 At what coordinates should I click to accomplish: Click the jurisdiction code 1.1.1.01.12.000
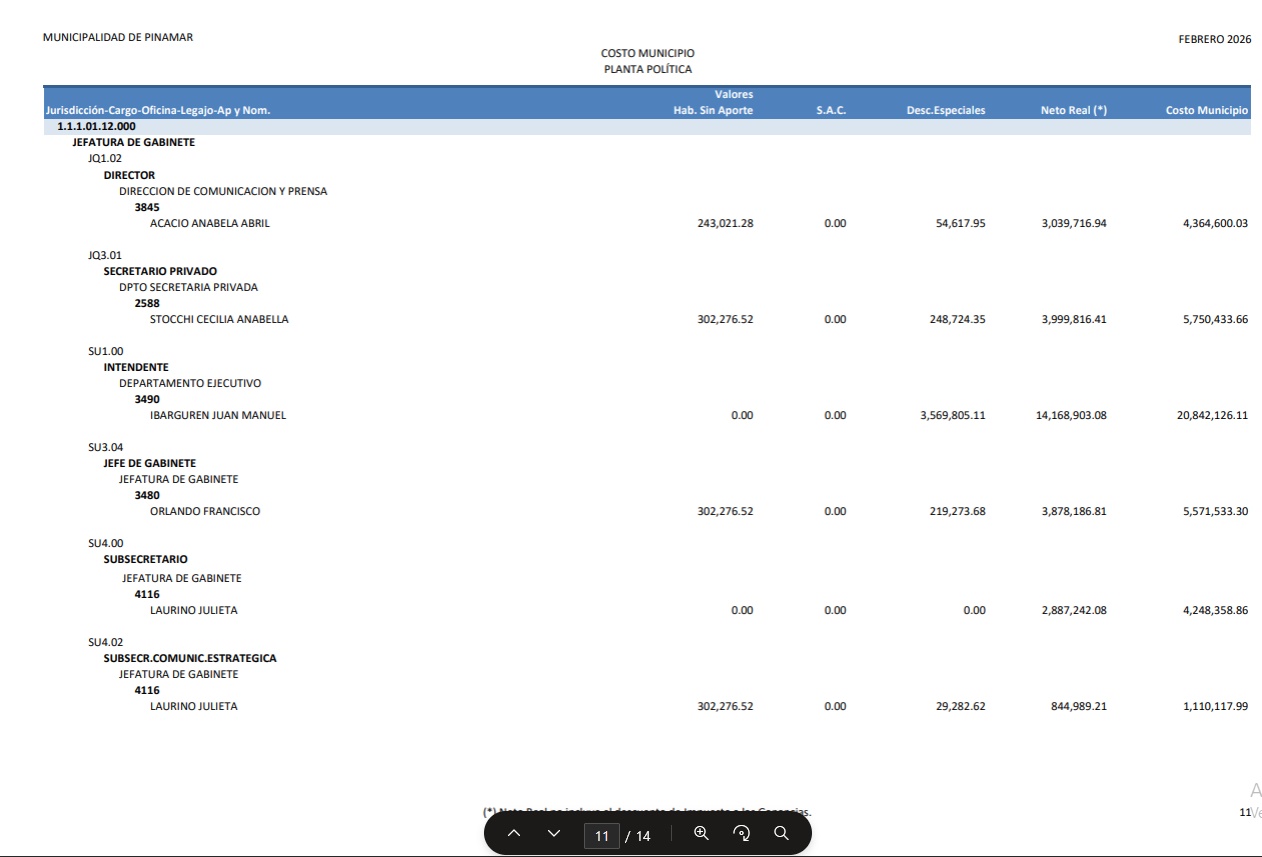click(96, 127)
